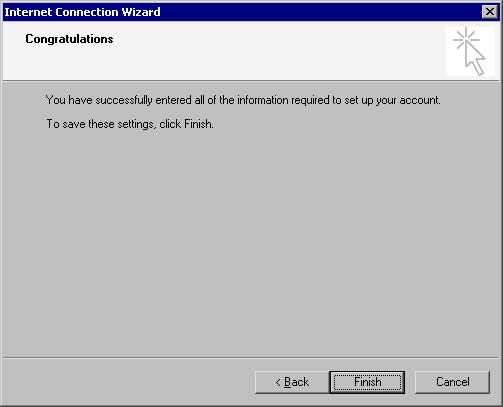Click the wizard cursor icon in header
This screenshot has width=503, height=407.
point(470,51)
